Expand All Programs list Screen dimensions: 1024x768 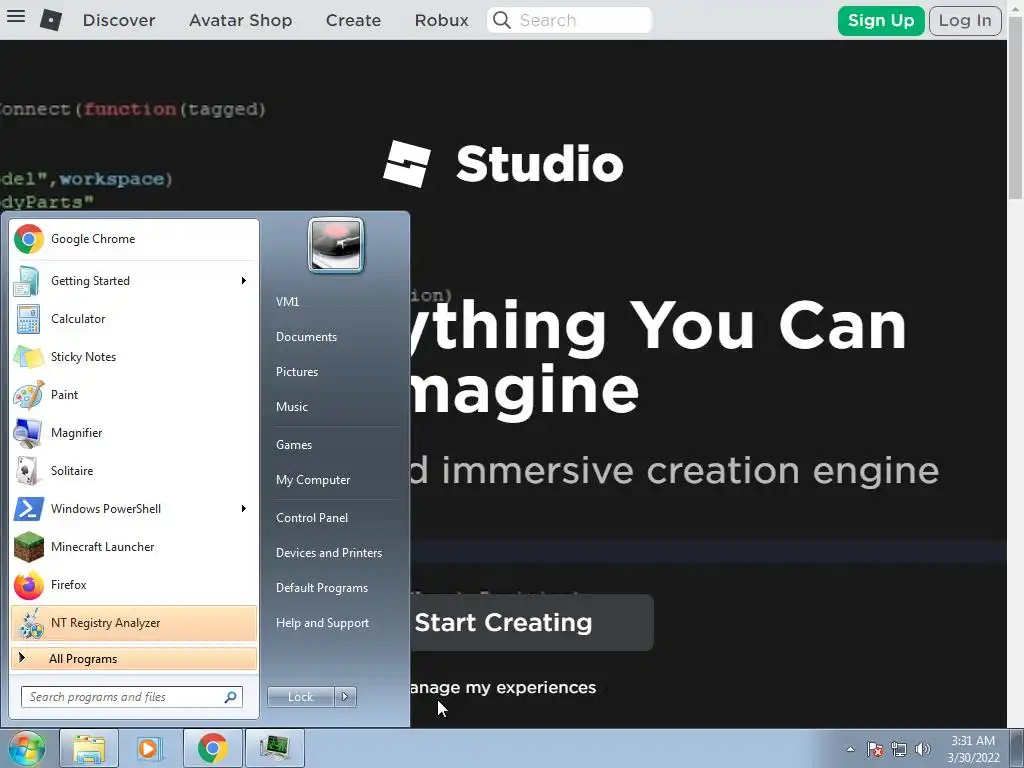click(x=134, y=659)
